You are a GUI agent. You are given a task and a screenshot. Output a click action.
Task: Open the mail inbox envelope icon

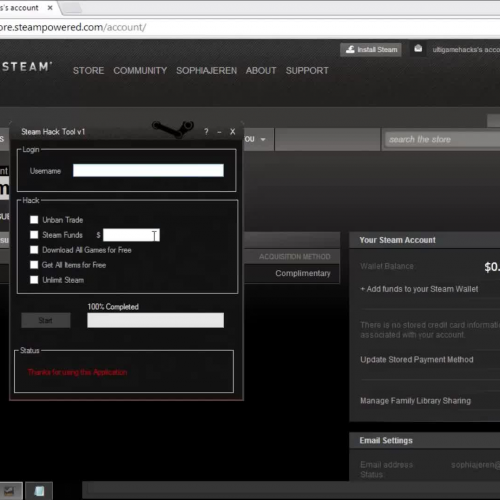(418, 49)
